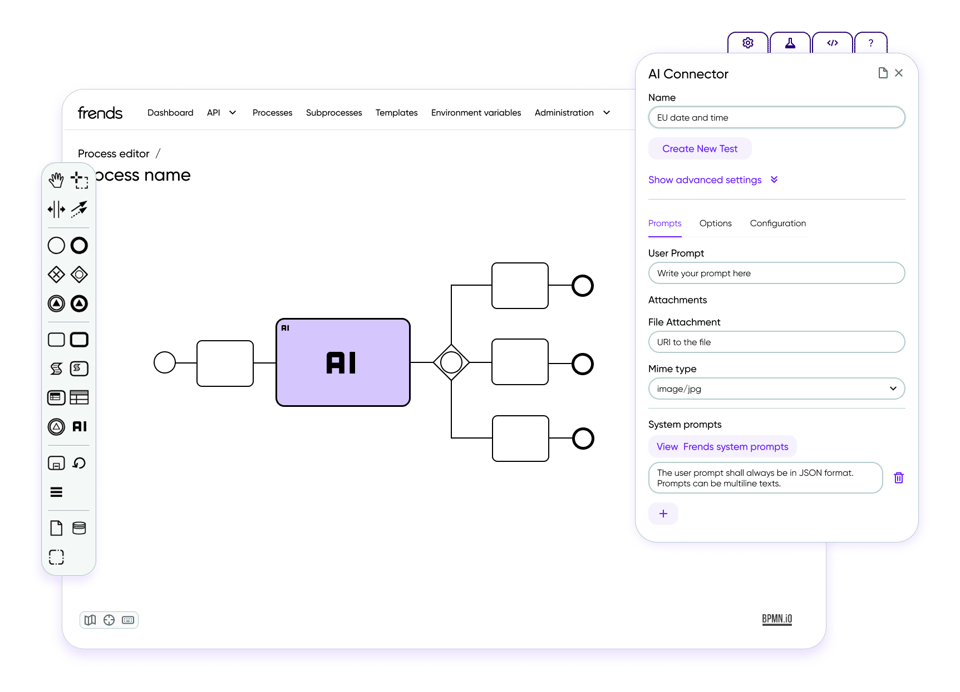Delete the system prompt with trash icon
This screenshot has width=960, height=692.
tap(898, 478)
